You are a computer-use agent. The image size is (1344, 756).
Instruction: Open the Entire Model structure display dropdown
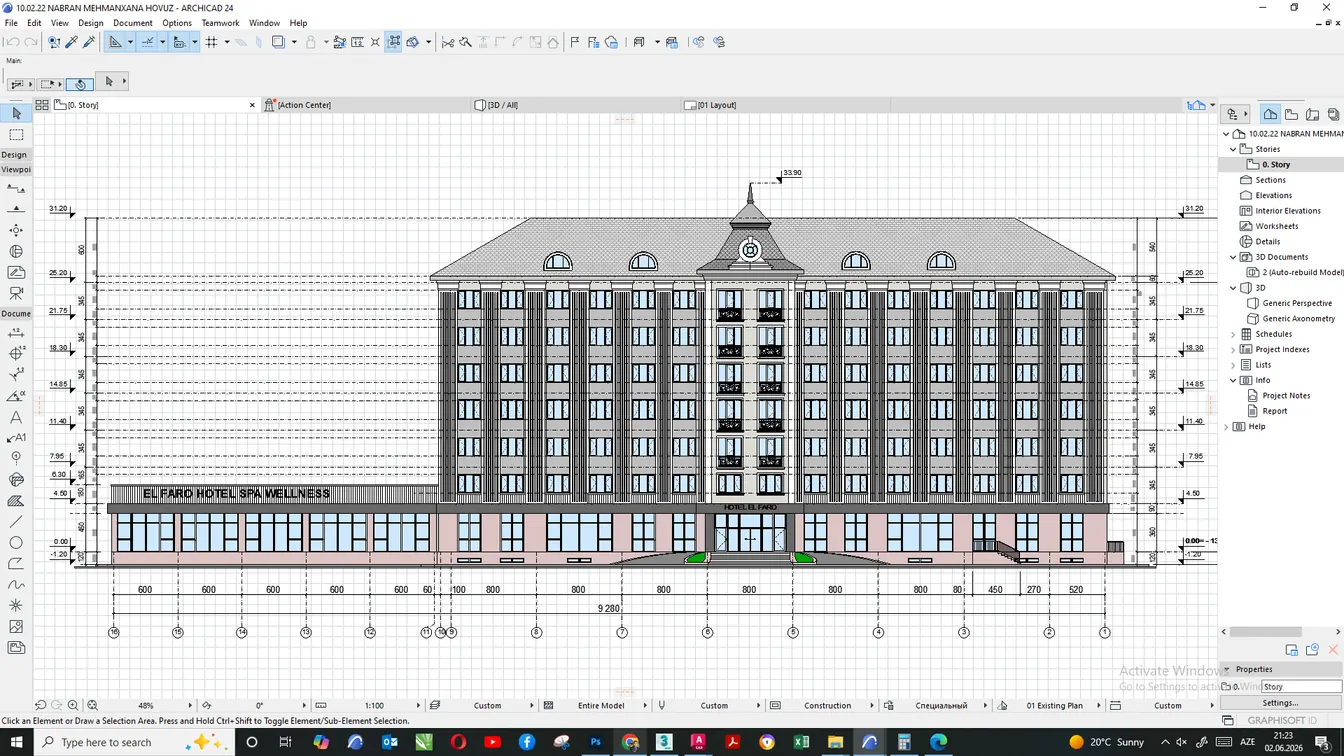(x=601, y=705)
